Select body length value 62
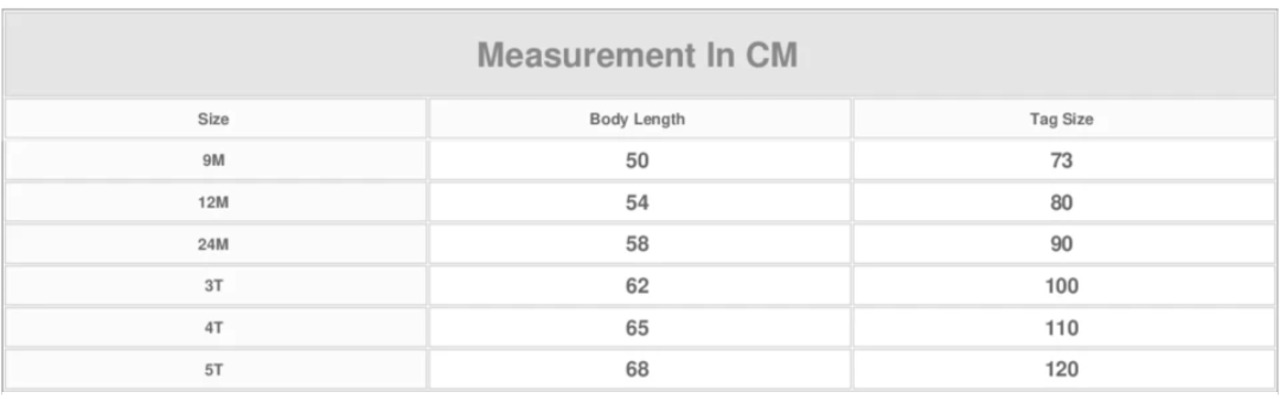Image resolution: width=1280 pixels, height=399 pixels. 637,286
